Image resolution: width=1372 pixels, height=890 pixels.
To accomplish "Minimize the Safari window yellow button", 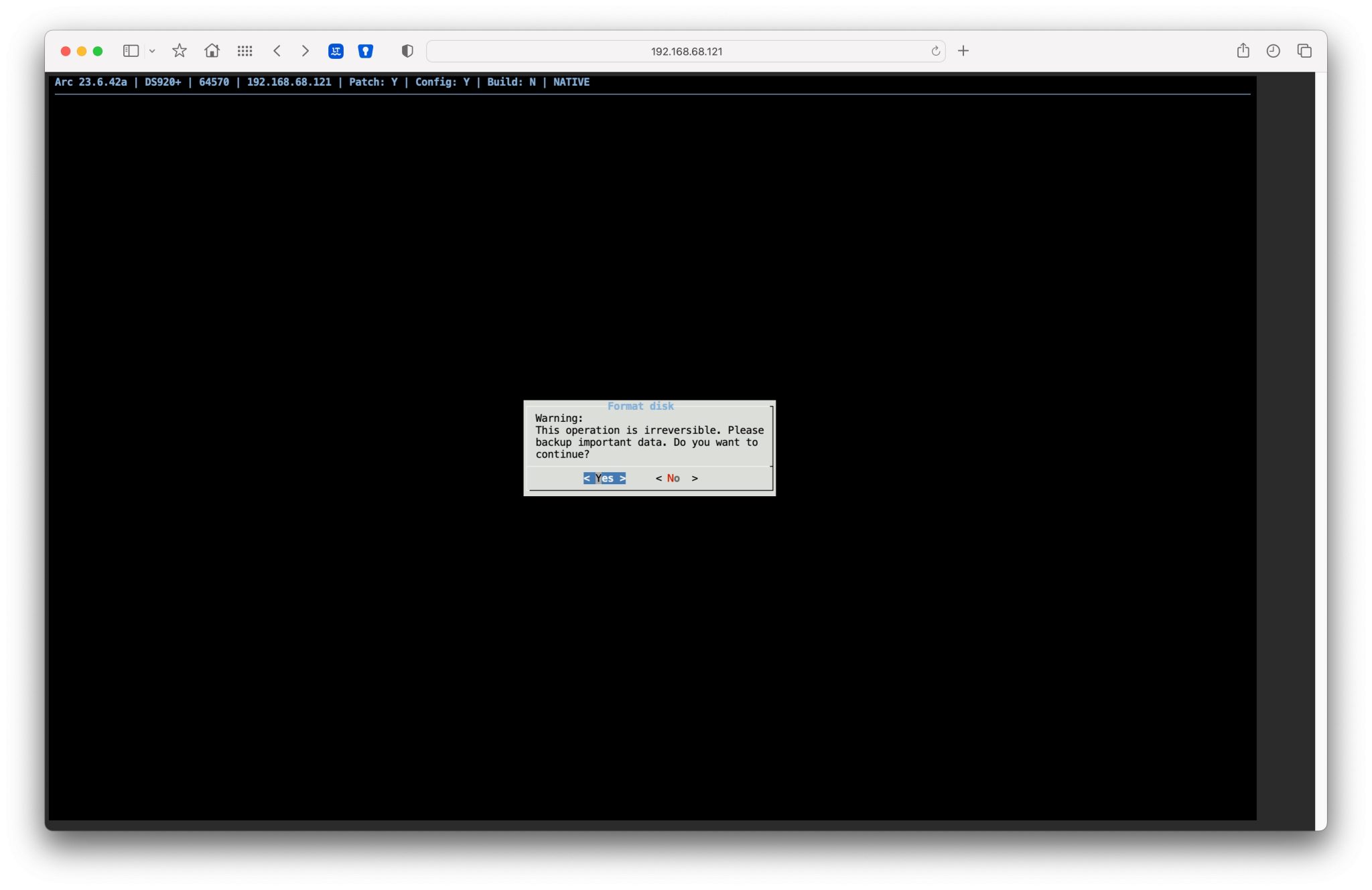I will [82, 51].
